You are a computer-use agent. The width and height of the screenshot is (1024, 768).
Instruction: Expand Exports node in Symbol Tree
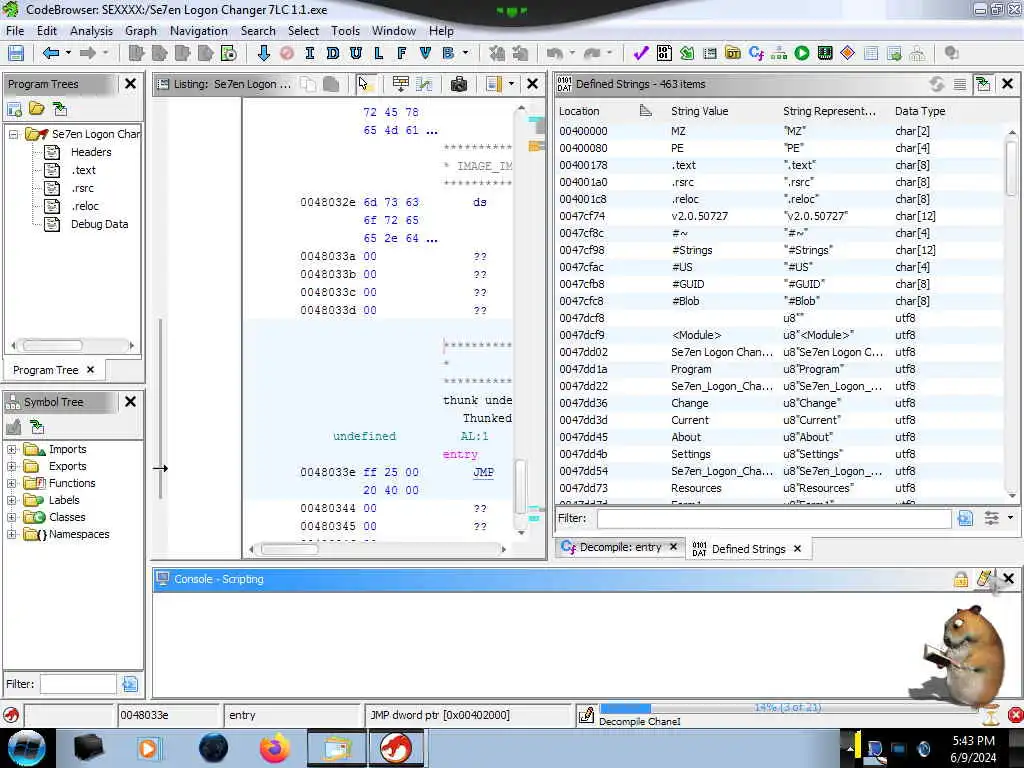click(11, 466)
